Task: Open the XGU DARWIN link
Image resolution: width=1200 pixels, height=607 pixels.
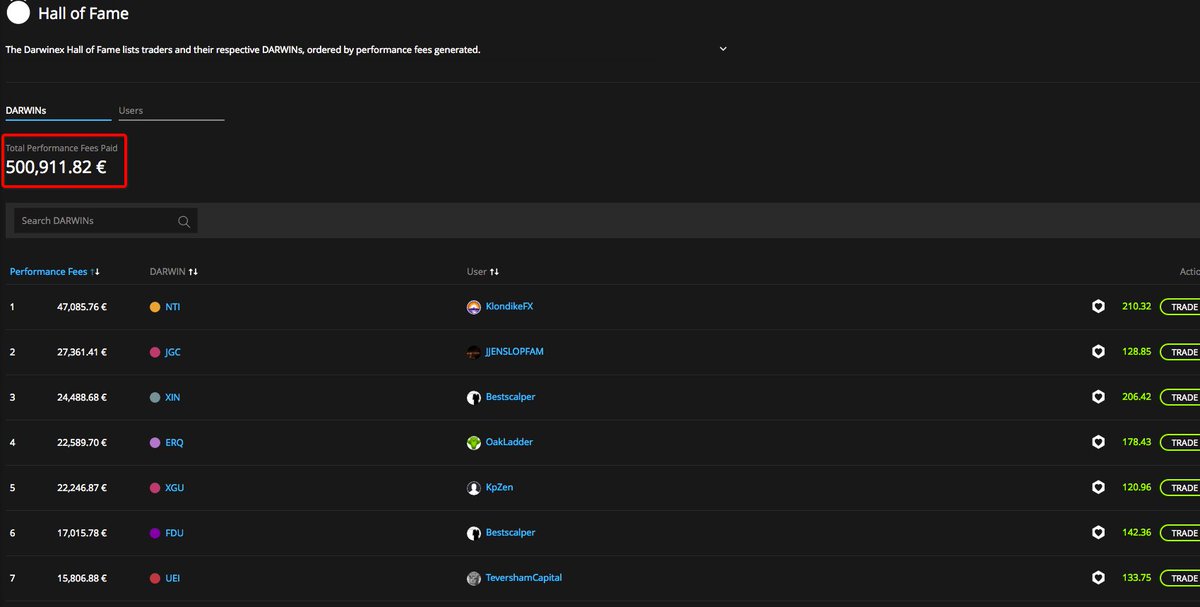Action: click(x=174, y=488)
